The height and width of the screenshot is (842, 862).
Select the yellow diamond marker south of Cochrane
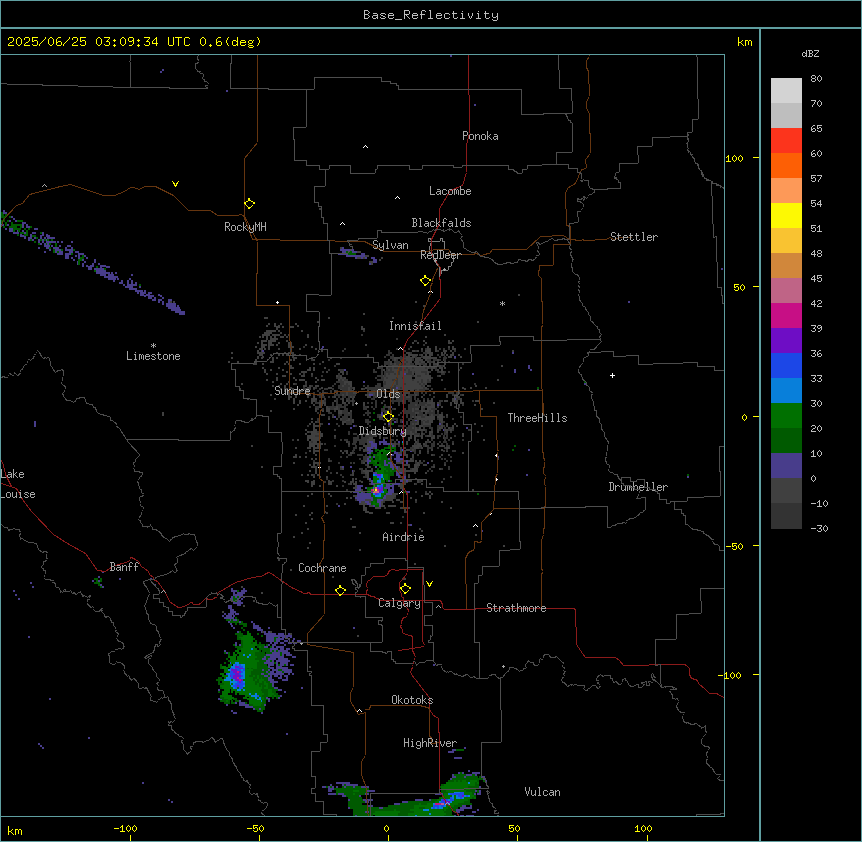(340, 590)
